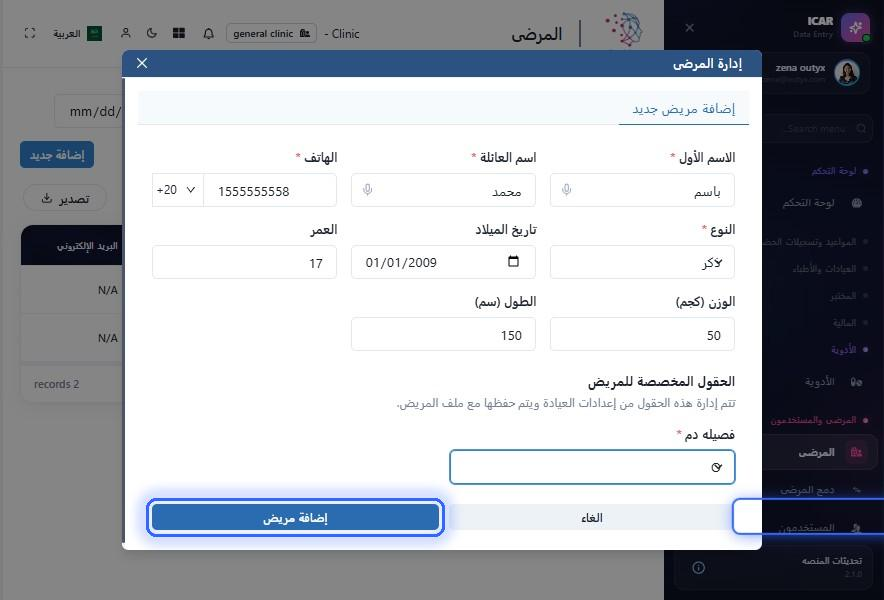Screen dimensions: 884x600
Task: Click the phone number field 1555555558
Action: coord(270,190)
